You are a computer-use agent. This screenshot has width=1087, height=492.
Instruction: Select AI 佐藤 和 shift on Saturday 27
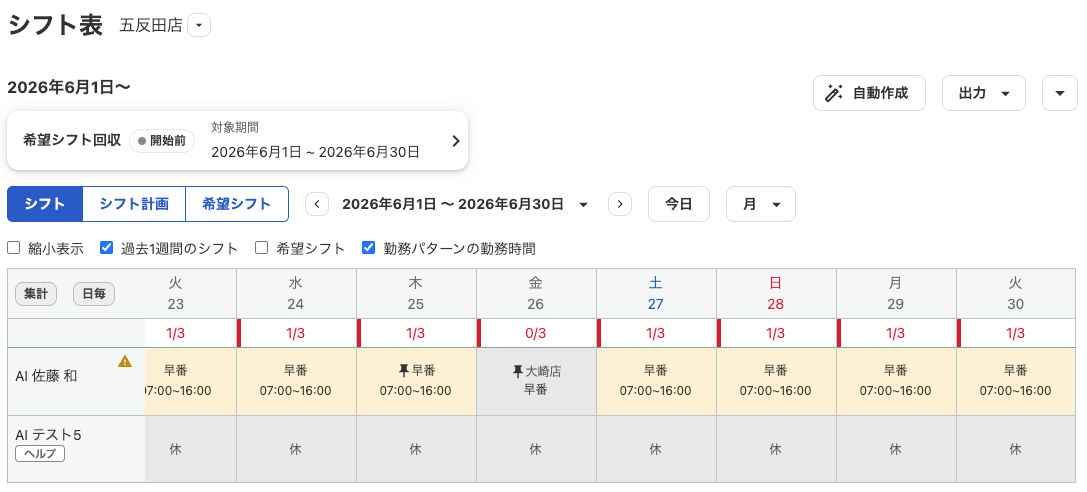tap(656, 381)
